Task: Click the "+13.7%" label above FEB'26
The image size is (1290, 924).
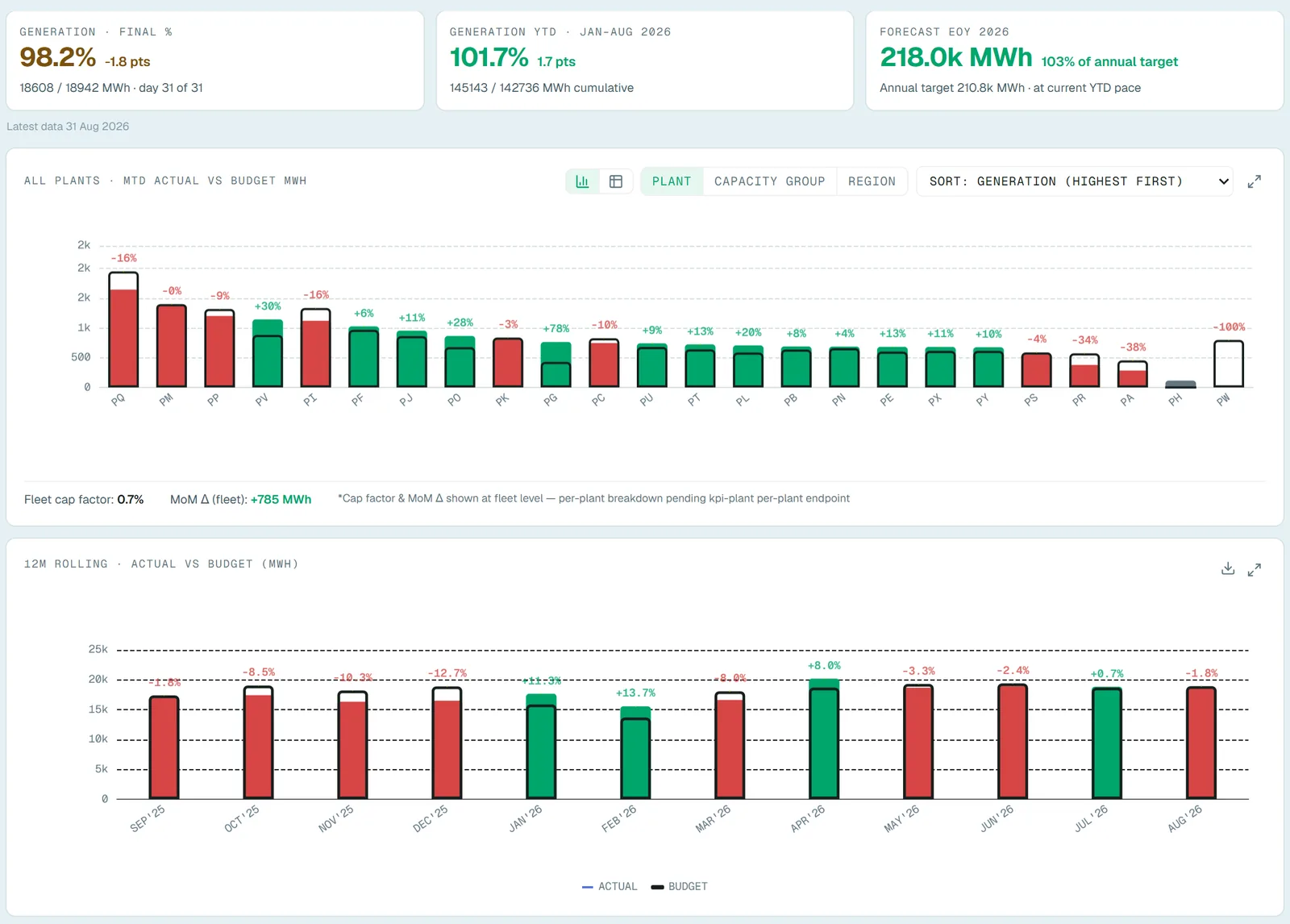Action: click(635, 693)
